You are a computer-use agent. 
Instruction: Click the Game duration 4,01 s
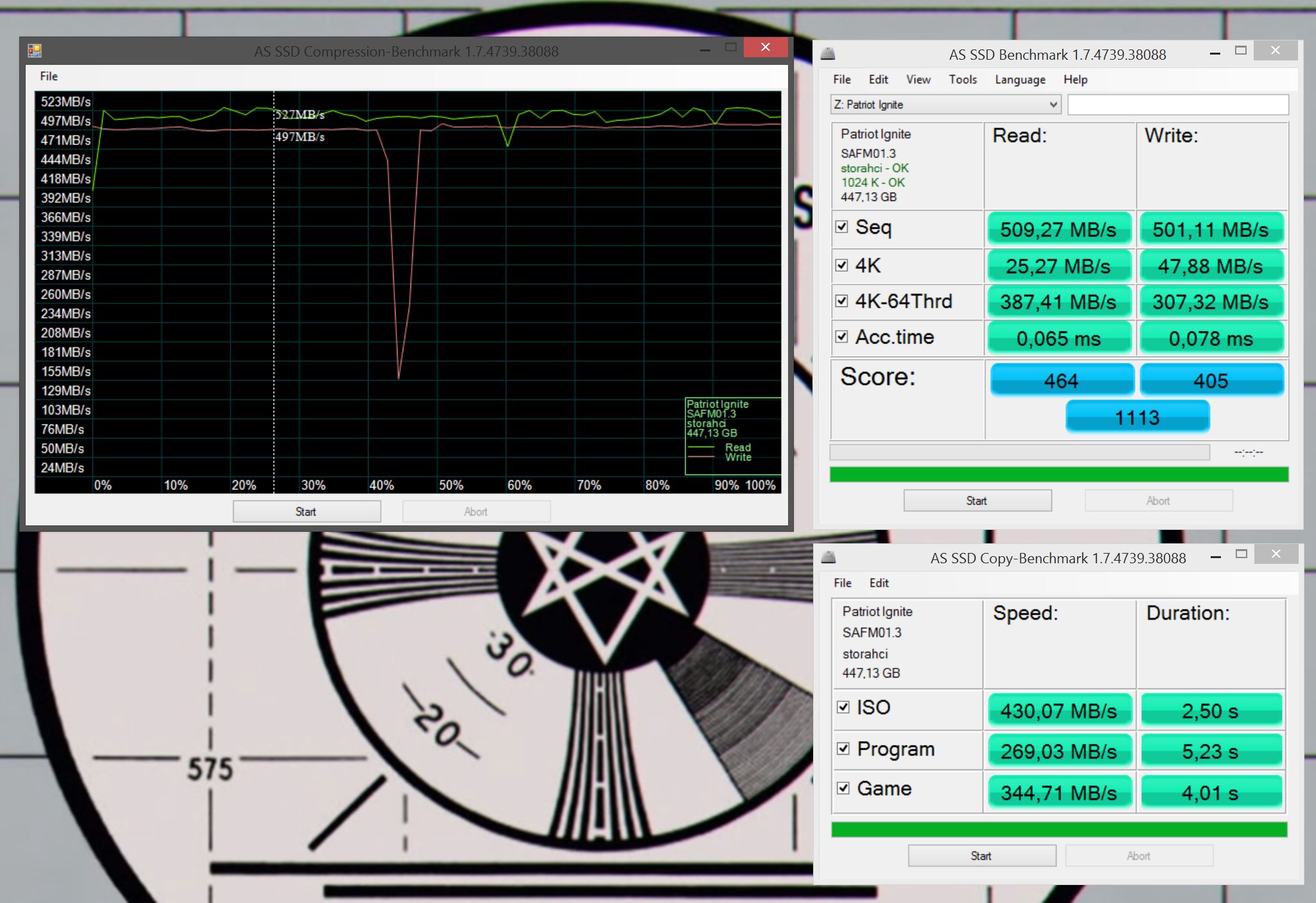click(x=1211, y=792)
